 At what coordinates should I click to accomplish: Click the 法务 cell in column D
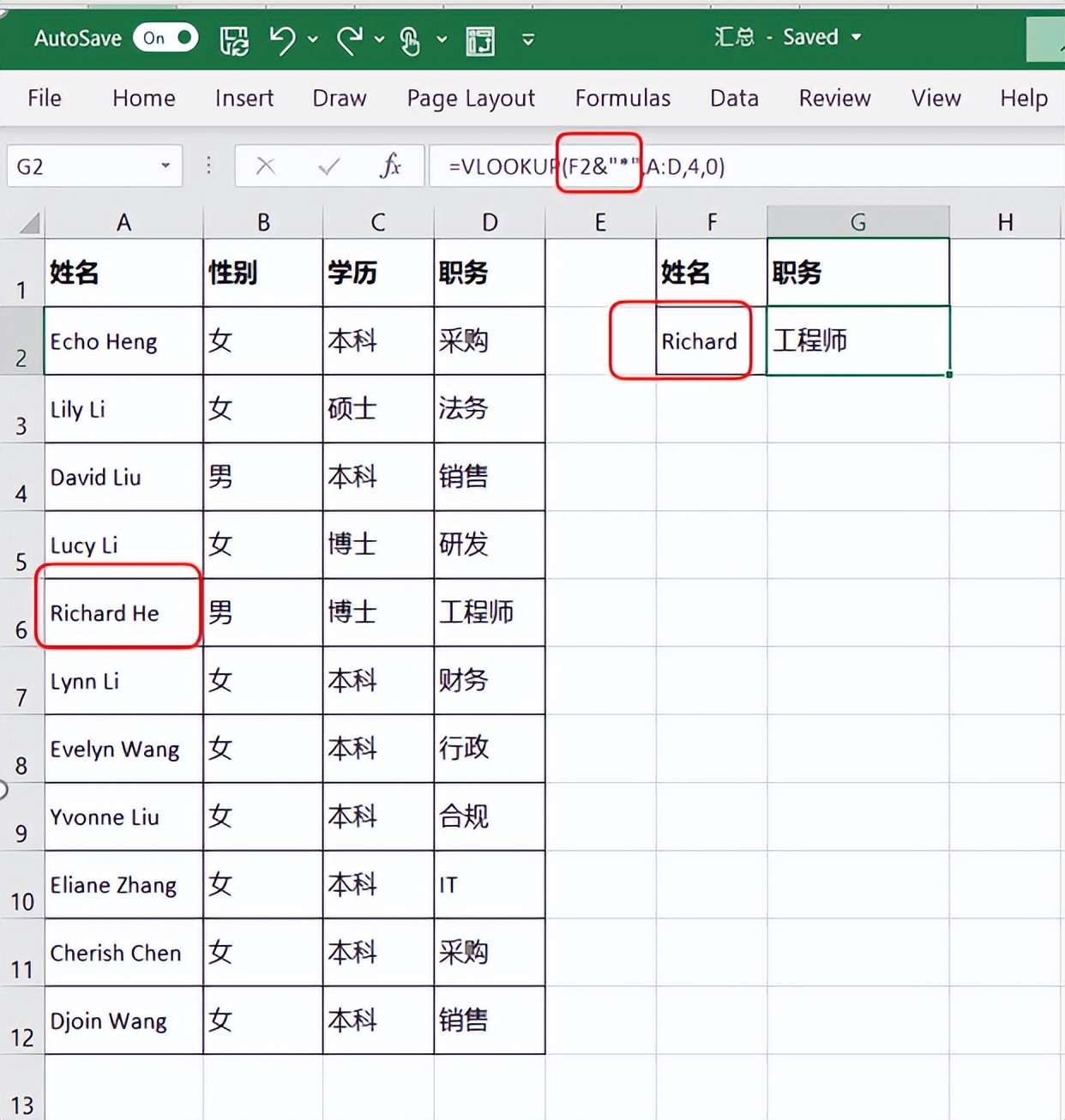click(490, 408)
